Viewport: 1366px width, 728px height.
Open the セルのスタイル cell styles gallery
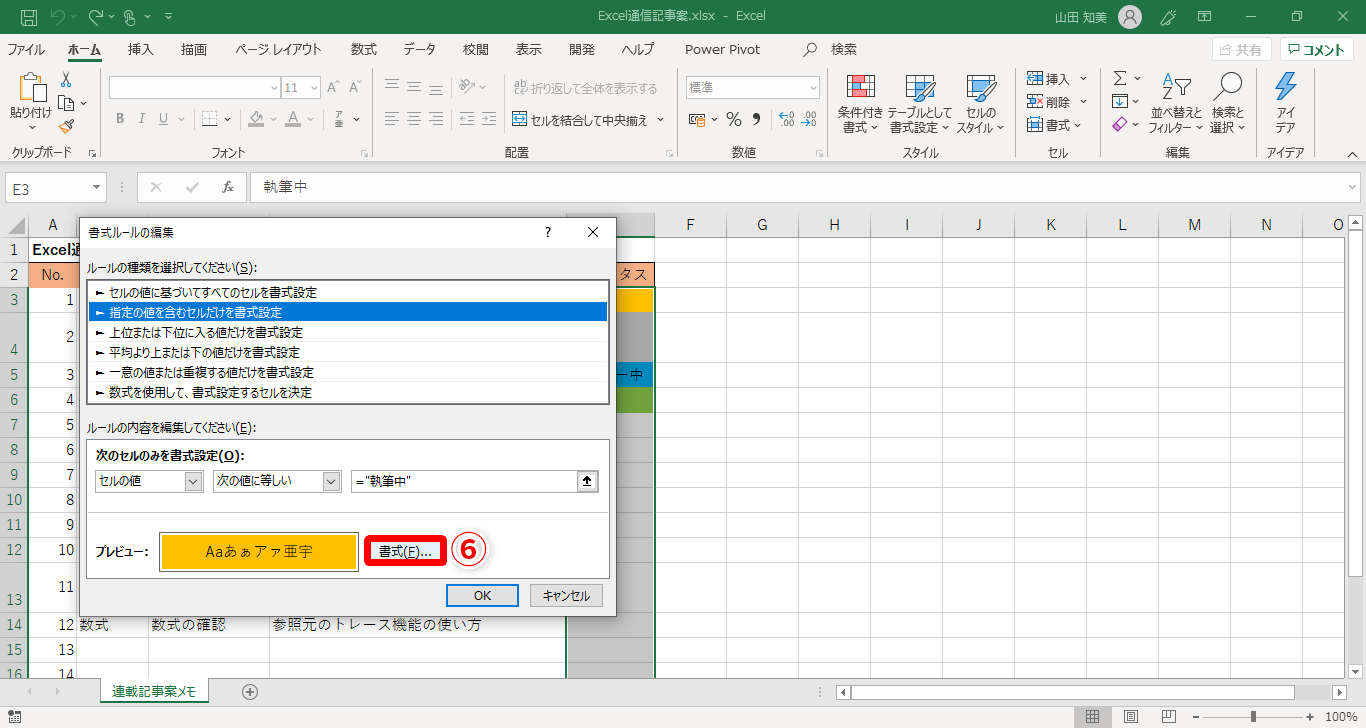(x=981, y=104)
